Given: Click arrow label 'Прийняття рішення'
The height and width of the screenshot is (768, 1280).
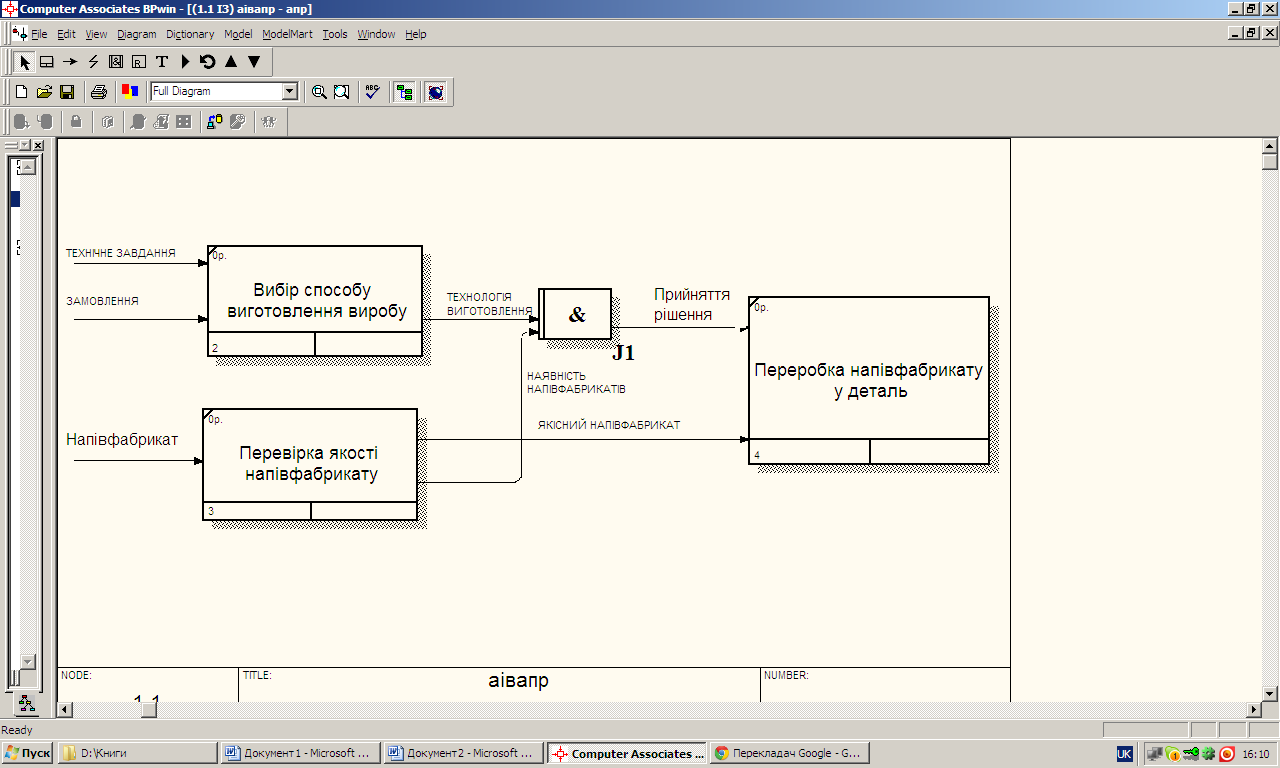Looking at the screenshot, I should [692, 305].
